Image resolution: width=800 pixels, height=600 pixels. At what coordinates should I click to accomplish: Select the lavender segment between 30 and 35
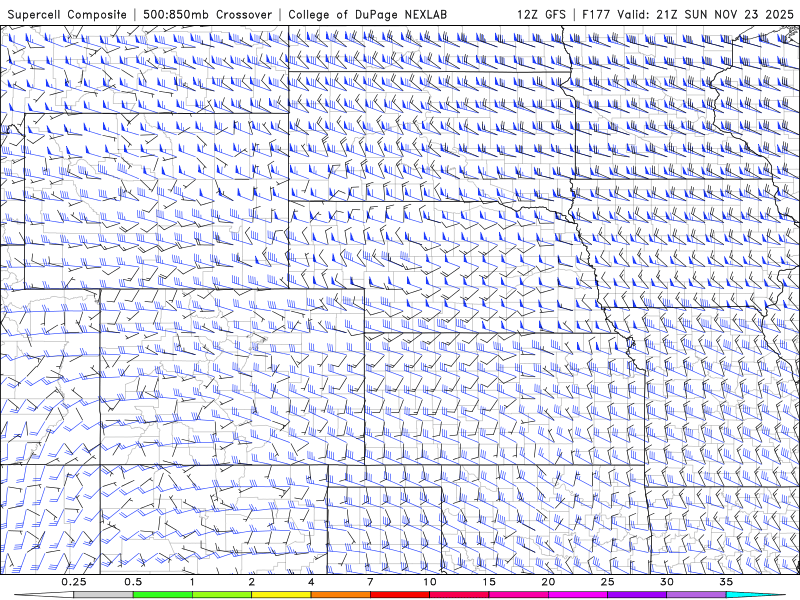(x=696, y=595)
